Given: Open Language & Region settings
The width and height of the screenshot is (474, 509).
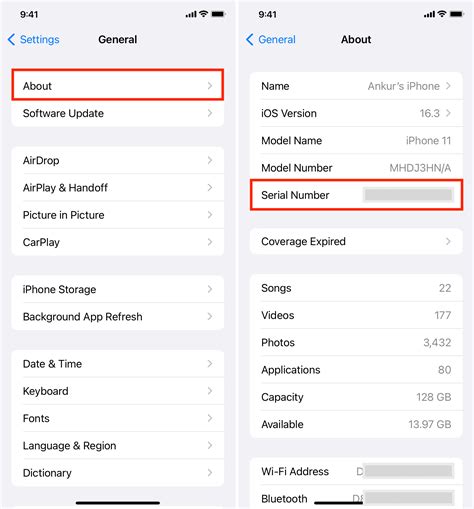Looking at the screenshot, I should coord(118,446).
